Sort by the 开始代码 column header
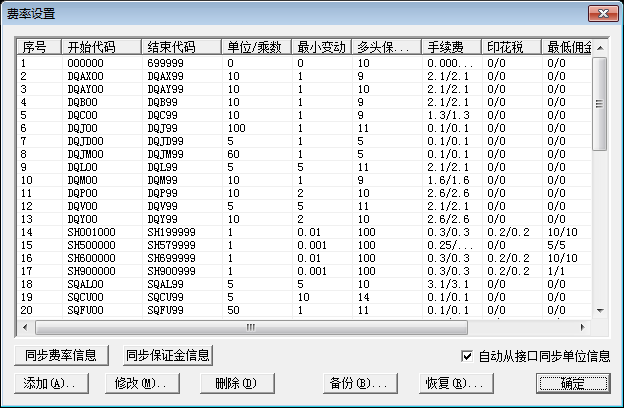The width and height of the screenshot is (624, 408). click(101, 47)
